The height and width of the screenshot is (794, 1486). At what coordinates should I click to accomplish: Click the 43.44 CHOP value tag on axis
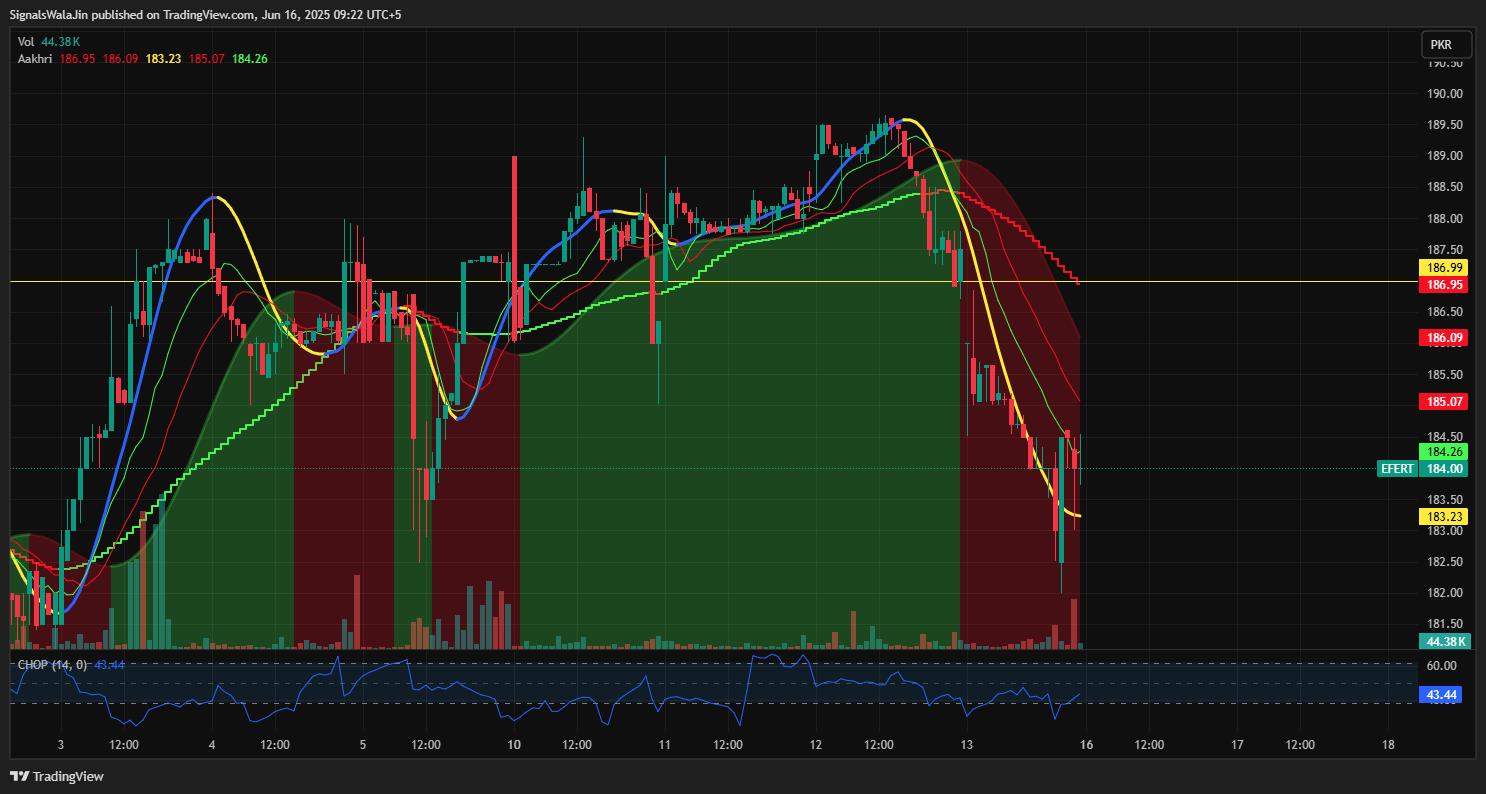tap(1440, 694)
